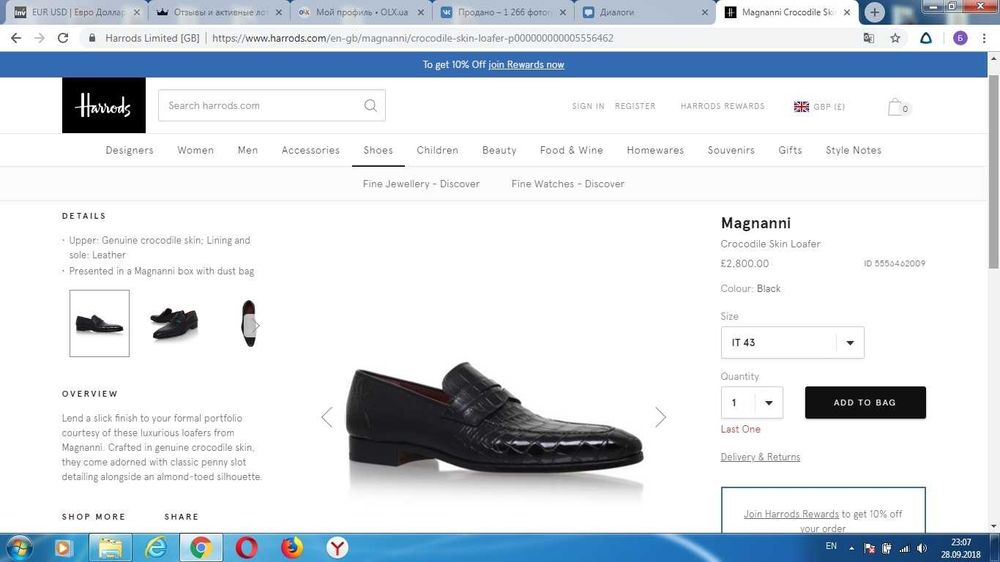Viewport: 1000px width, 562px height.
Task: Click the volume speaker icon in tray
Action: pyautogui.click(x=922, y=548)
